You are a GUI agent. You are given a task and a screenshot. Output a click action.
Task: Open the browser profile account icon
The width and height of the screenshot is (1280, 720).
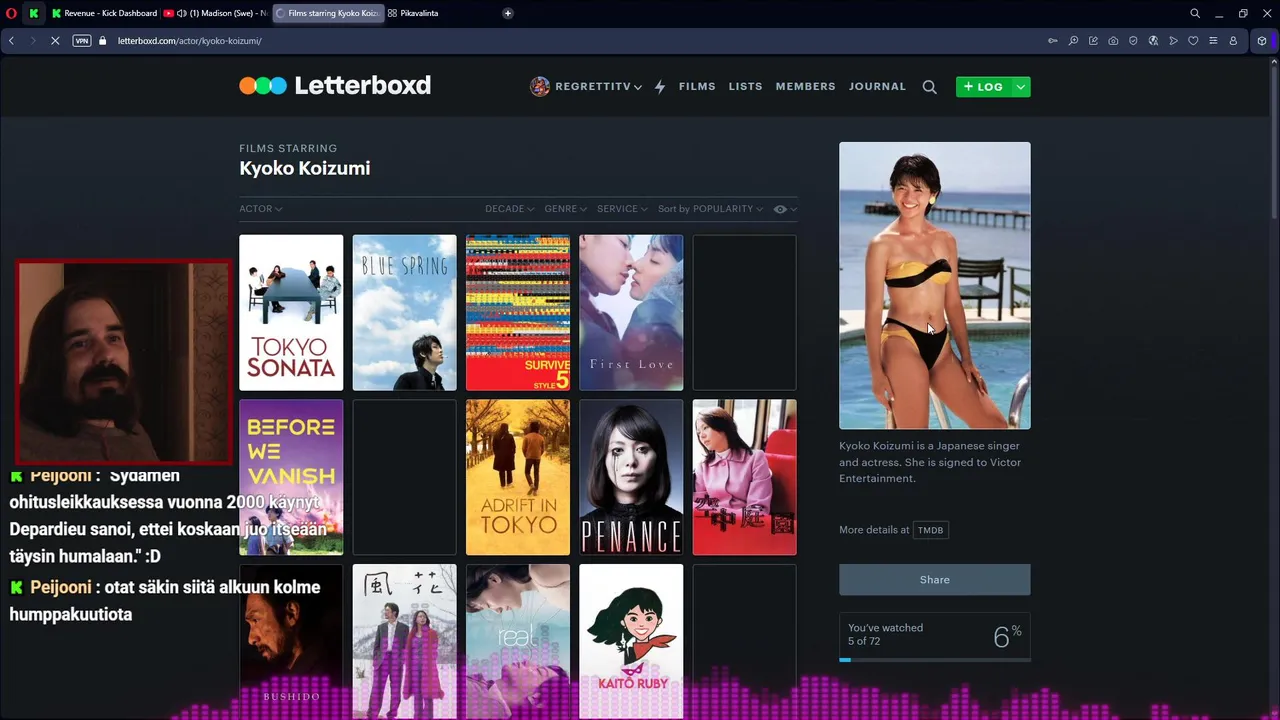click(x=1233, y=41)
